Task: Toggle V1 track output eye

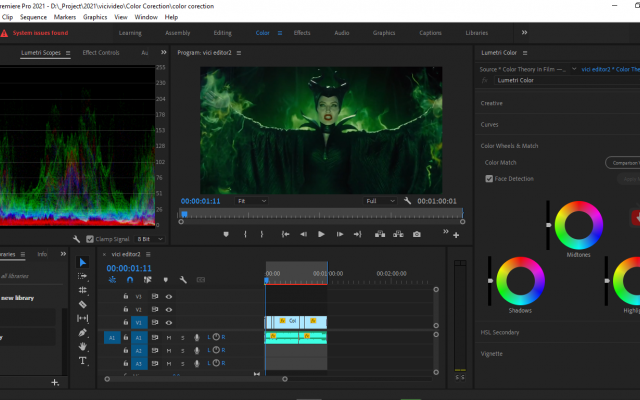Action: point(169,322)
